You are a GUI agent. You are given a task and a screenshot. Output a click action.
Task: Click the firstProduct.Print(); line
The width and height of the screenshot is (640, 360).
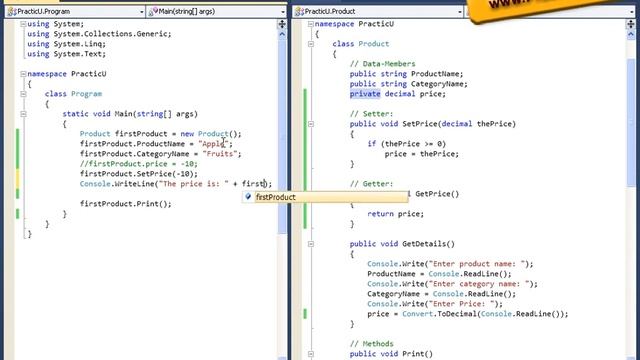point(126,204)
